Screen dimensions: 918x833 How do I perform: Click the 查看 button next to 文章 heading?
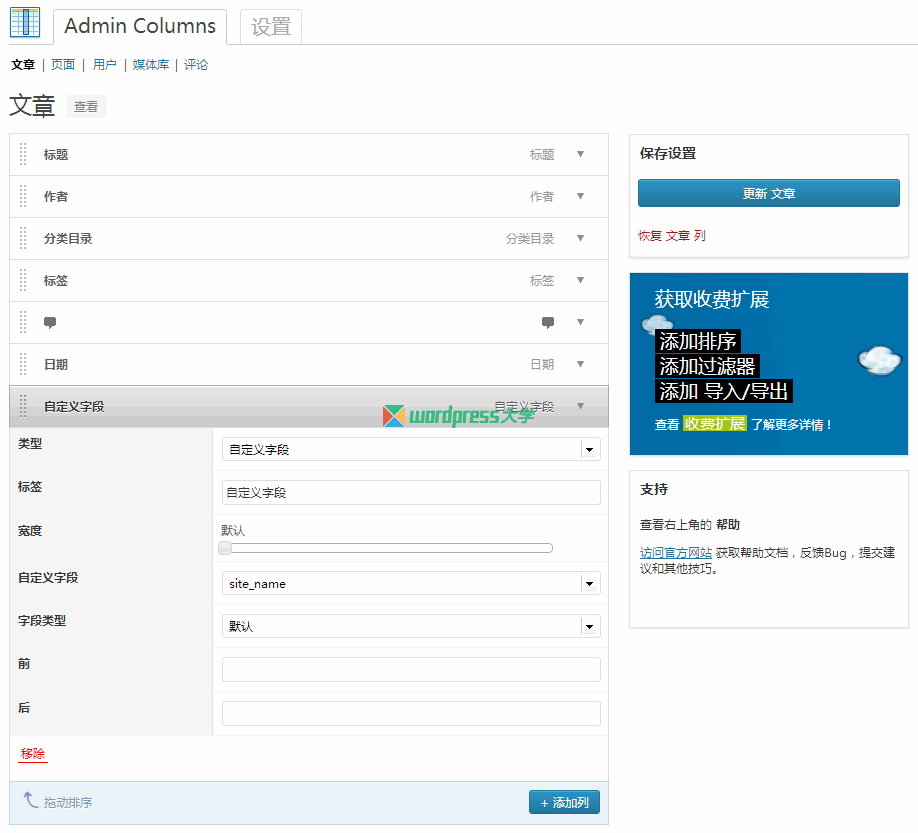coord(86,107)
